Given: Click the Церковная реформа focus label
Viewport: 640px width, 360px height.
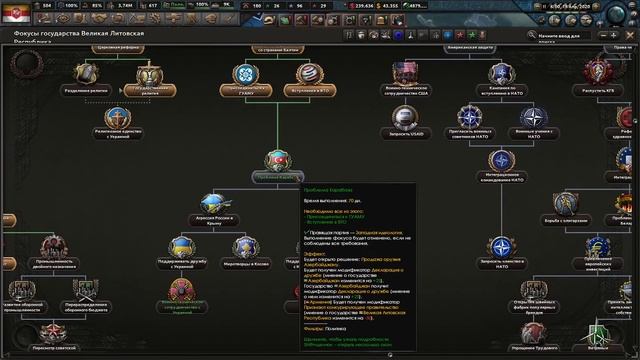Looking at the screenshot, I should point(118,49).
